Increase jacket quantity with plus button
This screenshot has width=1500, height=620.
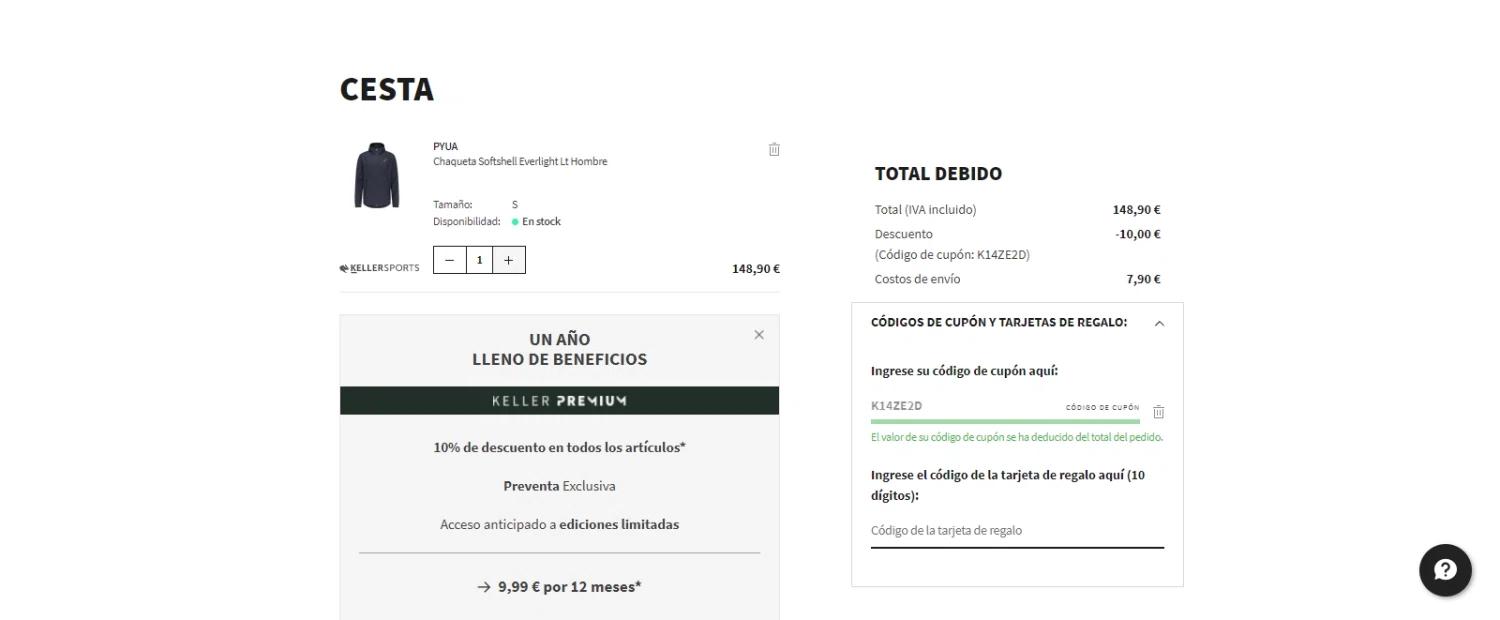point(508,260)
